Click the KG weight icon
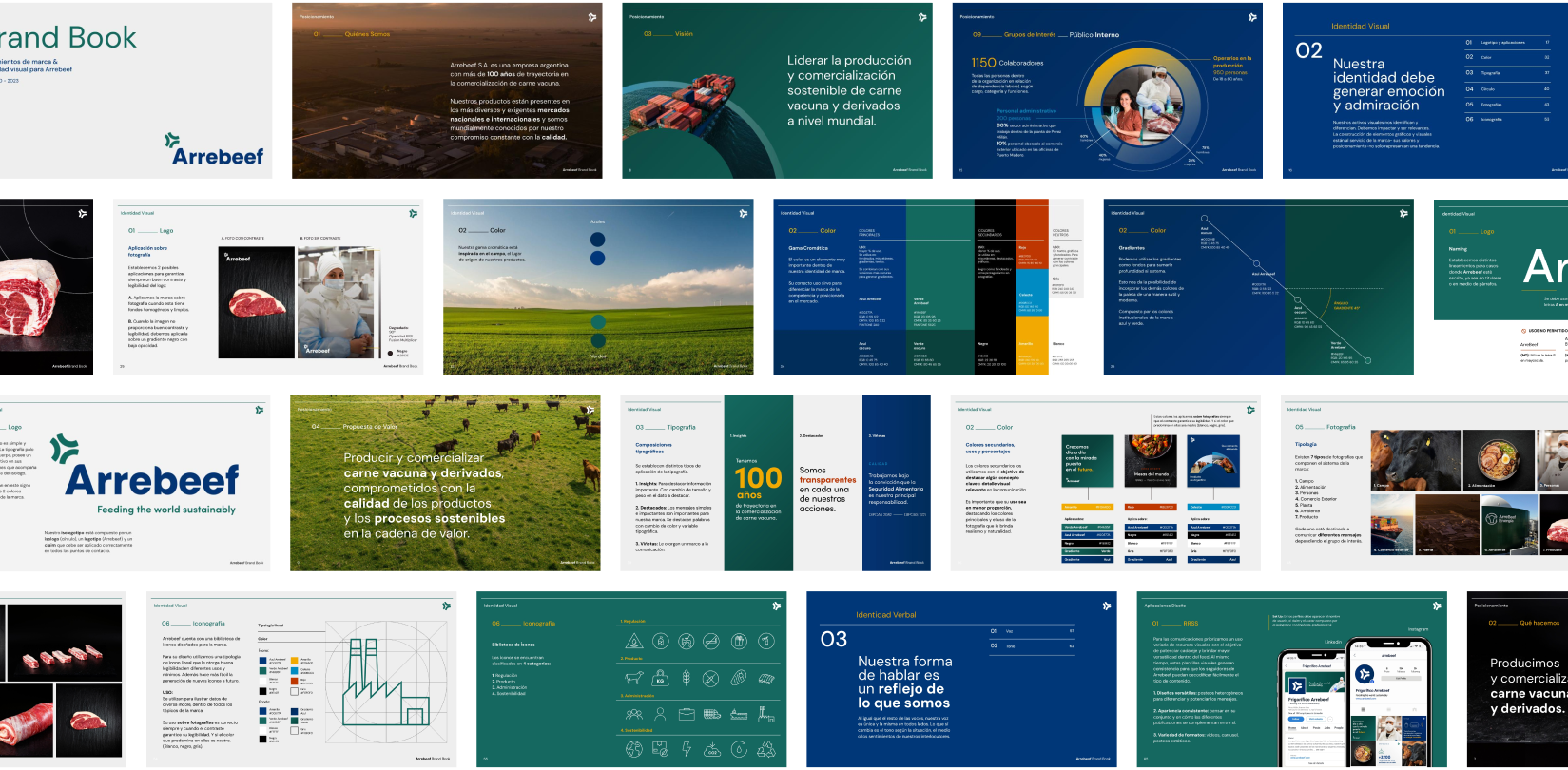Image resolution: width=1568 pixels, height=770 pixels. coord(660,678)
